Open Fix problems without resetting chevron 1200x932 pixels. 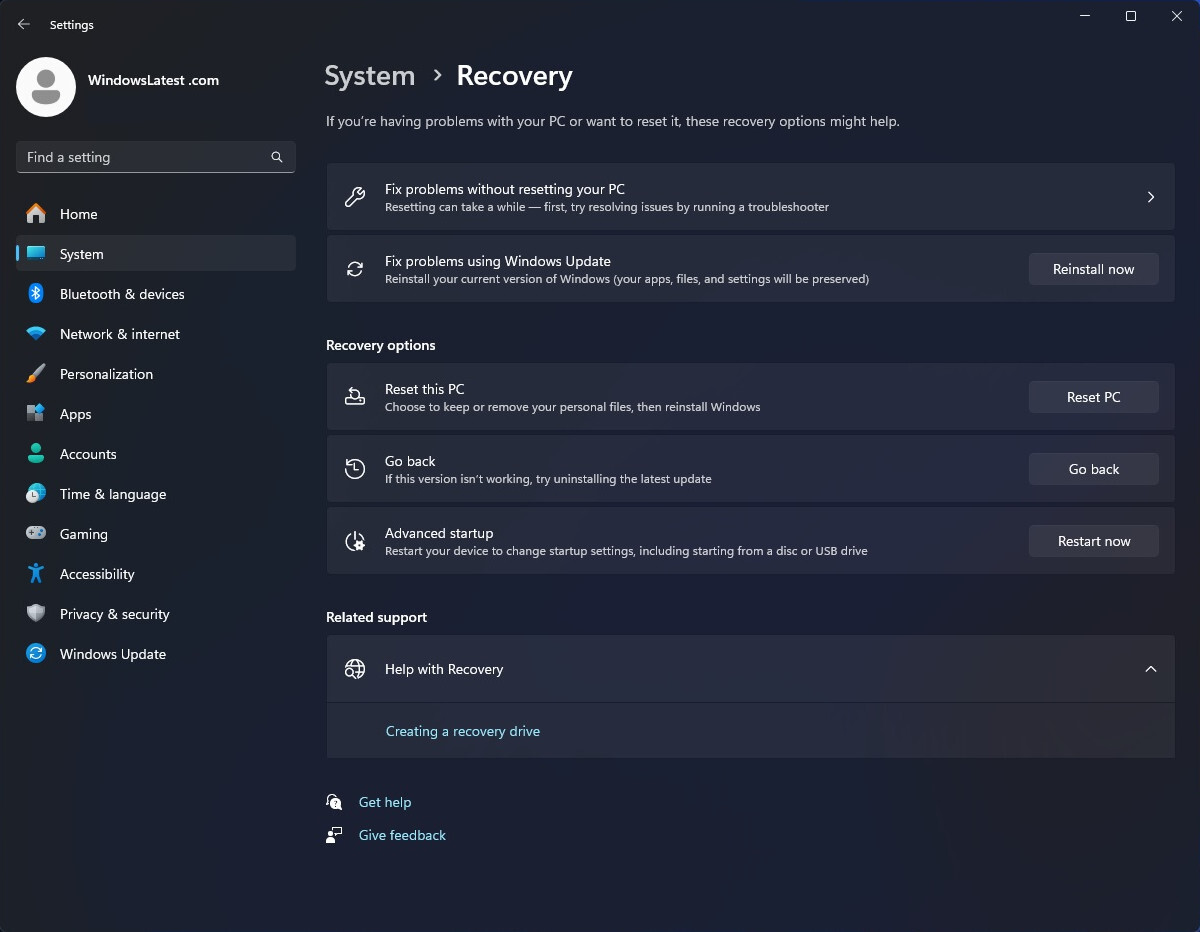pos(1151,197)
